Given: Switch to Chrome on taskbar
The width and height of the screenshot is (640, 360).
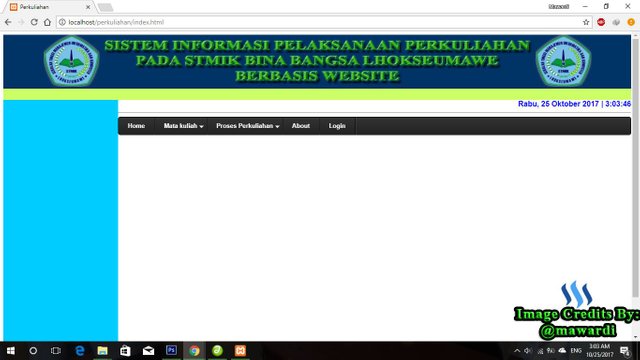Looking at the screenshot, I should (x=194, y=351).
